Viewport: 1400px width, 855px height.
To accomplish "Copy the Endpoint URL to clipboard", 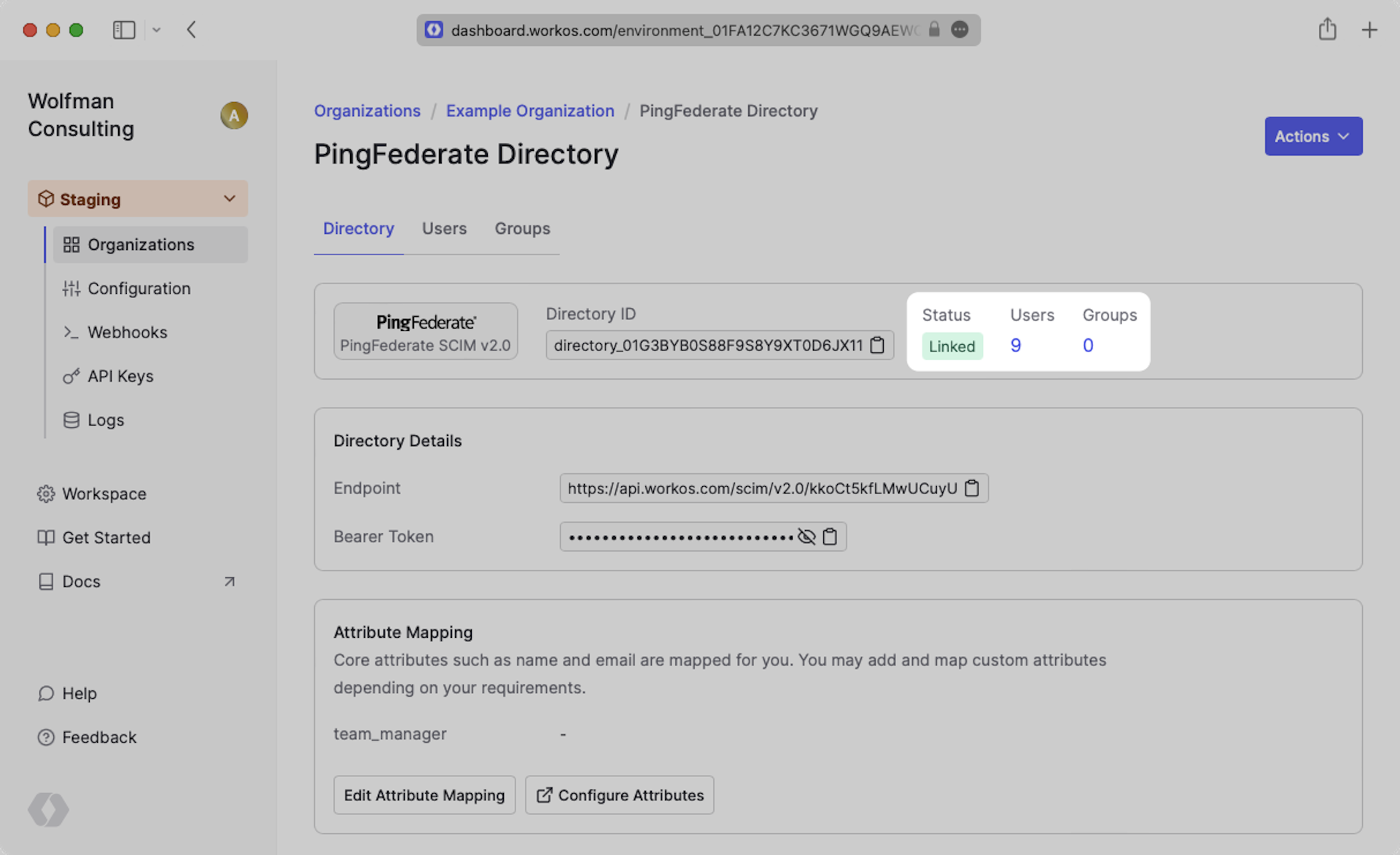I will [971, 488].
